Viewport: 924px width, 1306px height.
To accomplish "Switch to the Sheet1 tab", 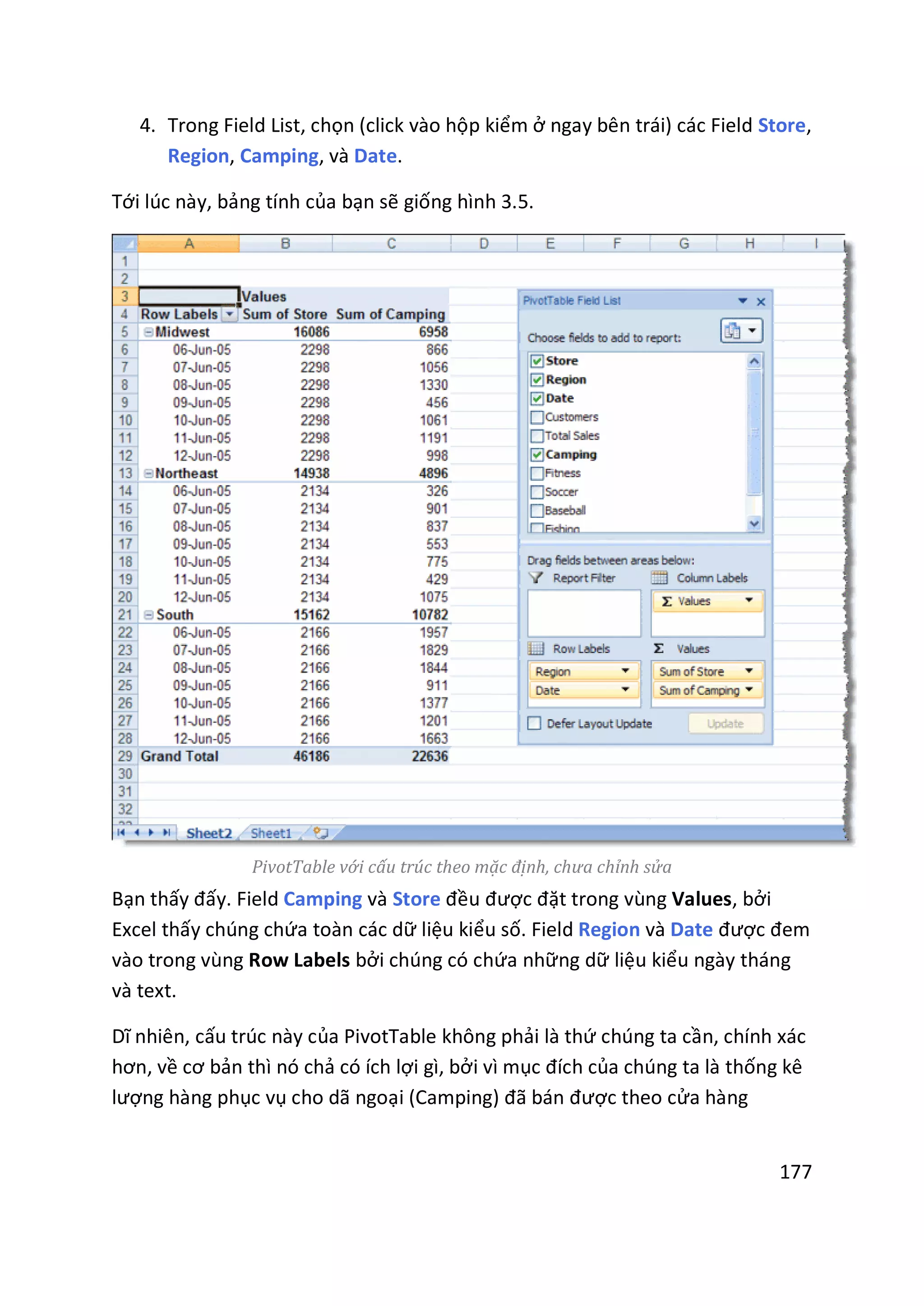I will click(271, 833).
